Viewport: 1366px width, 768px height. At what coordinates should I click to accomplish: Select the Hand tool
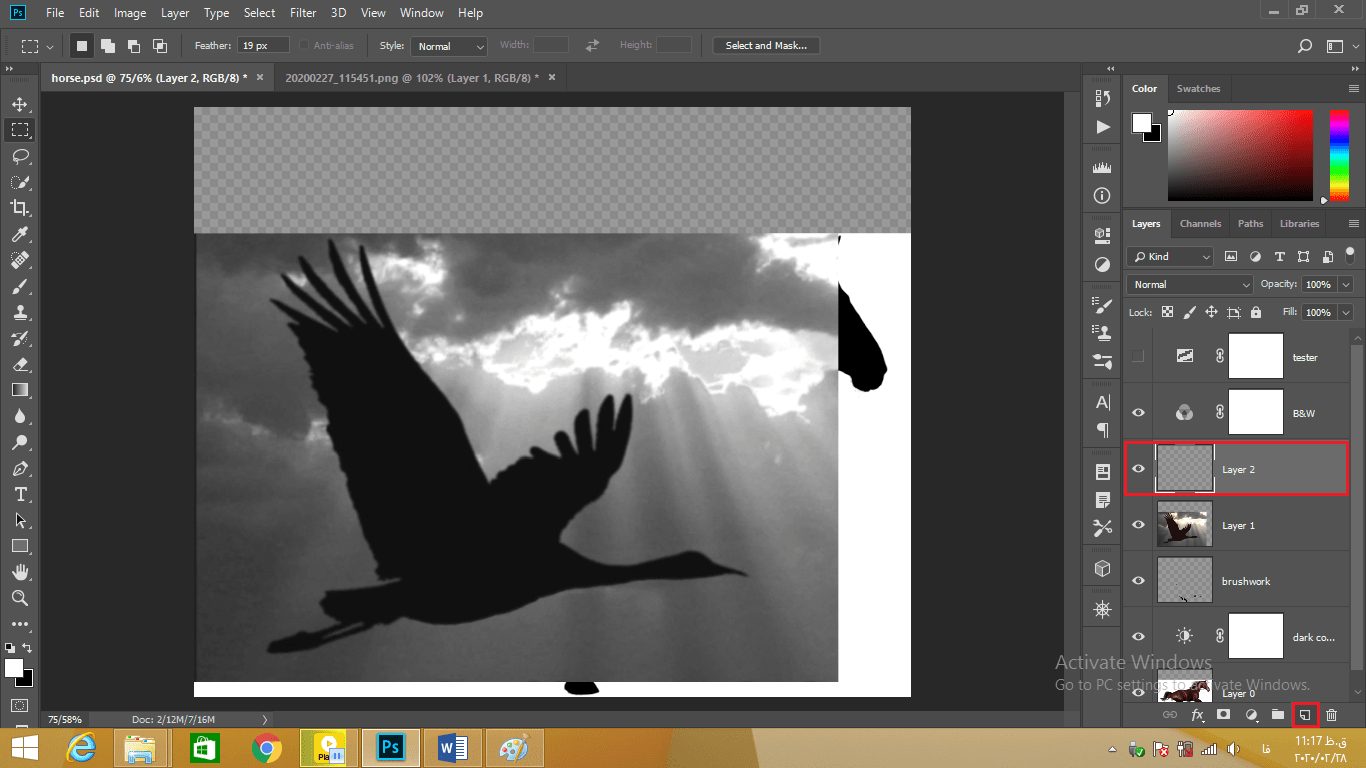coord(20,572)
